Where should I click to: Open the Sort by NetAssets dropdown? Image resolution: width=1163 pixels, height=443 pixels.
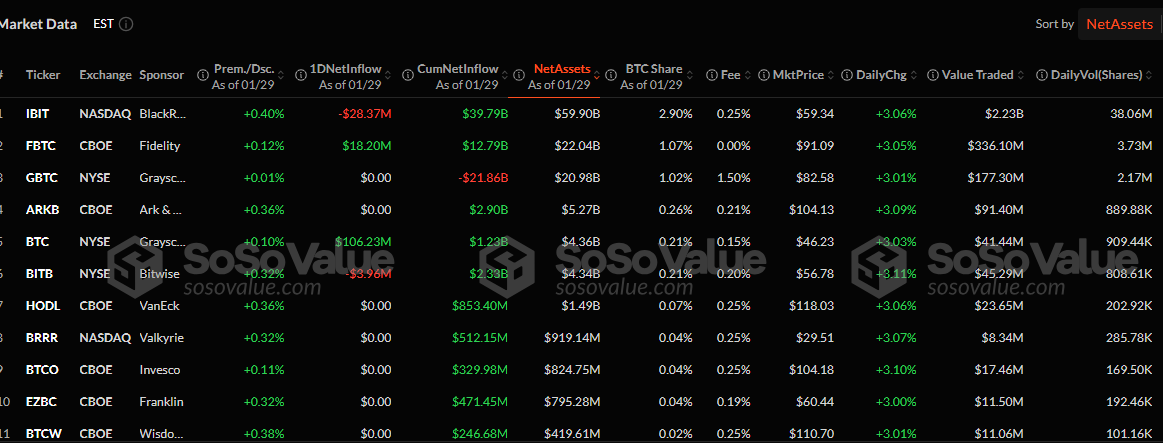1120,24
